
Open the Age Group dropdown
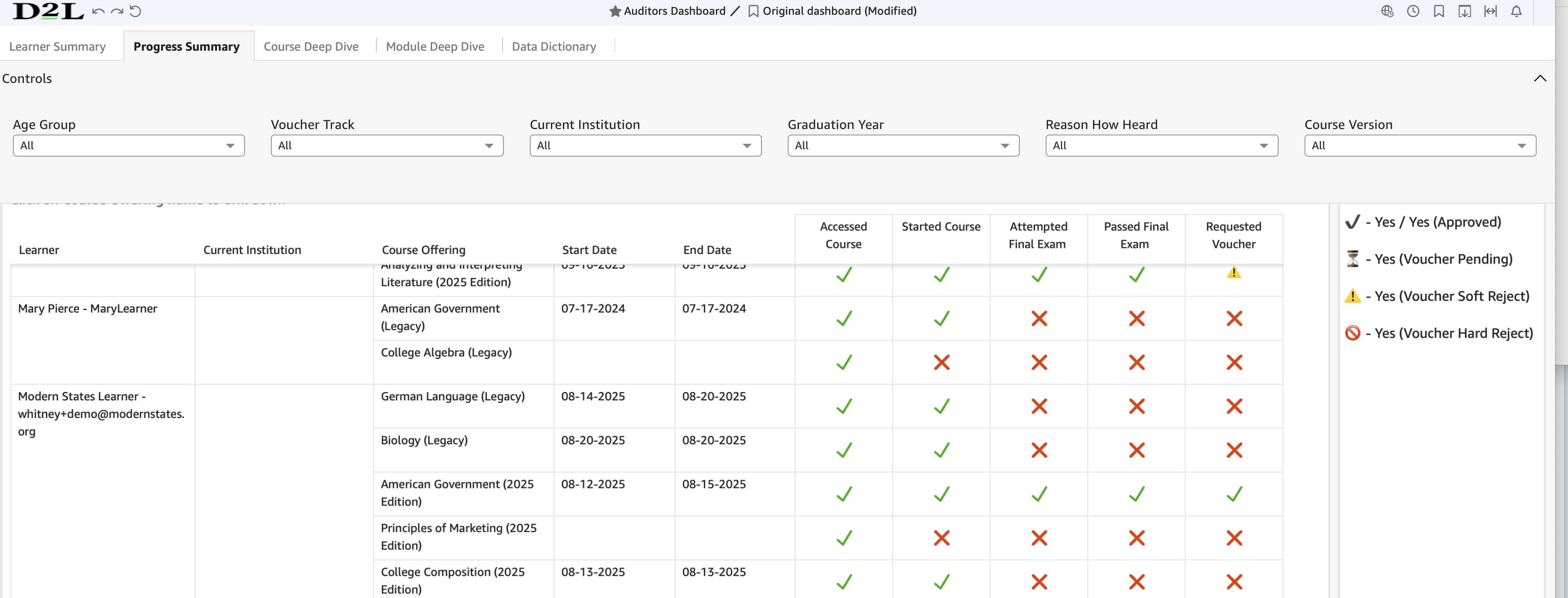[x=129, y=146]
